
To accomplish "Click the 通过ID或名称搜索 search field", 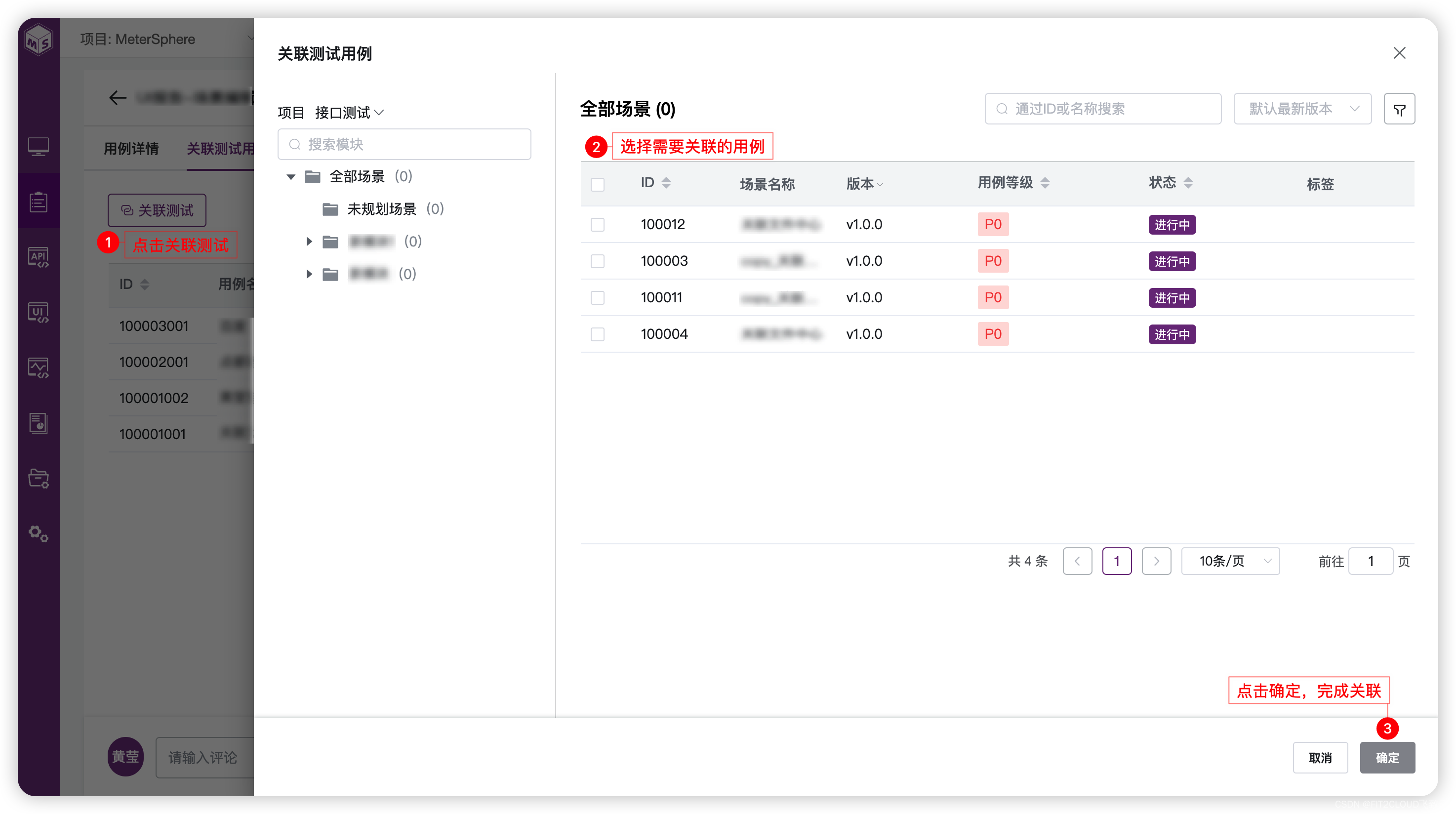I will point(1102,109).
